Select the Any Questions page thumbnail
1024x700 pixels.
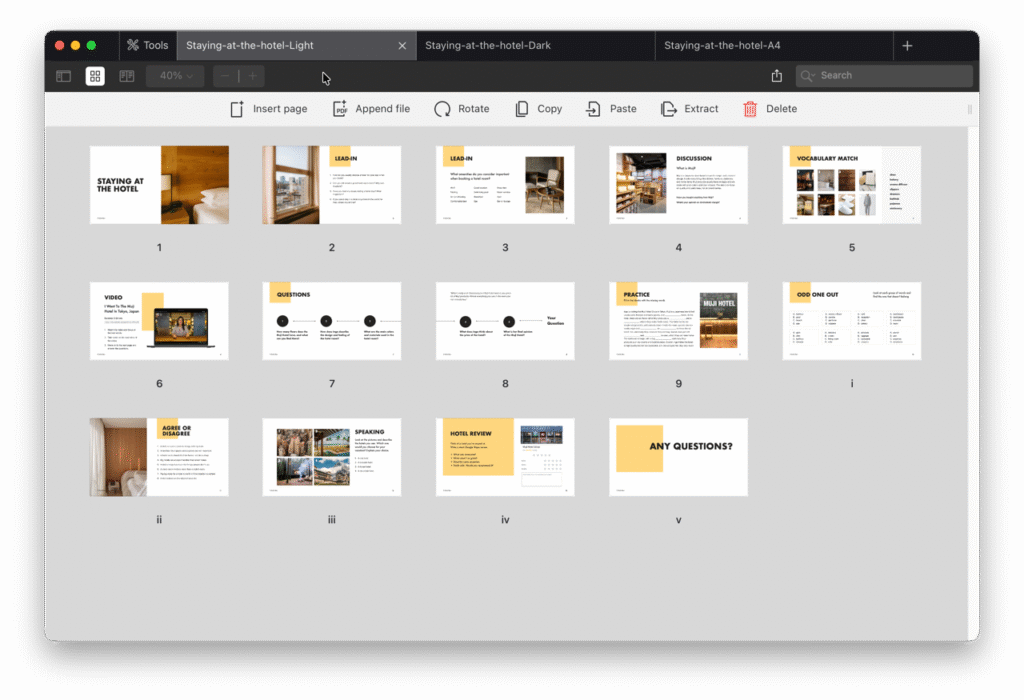[x=678, y=457]
